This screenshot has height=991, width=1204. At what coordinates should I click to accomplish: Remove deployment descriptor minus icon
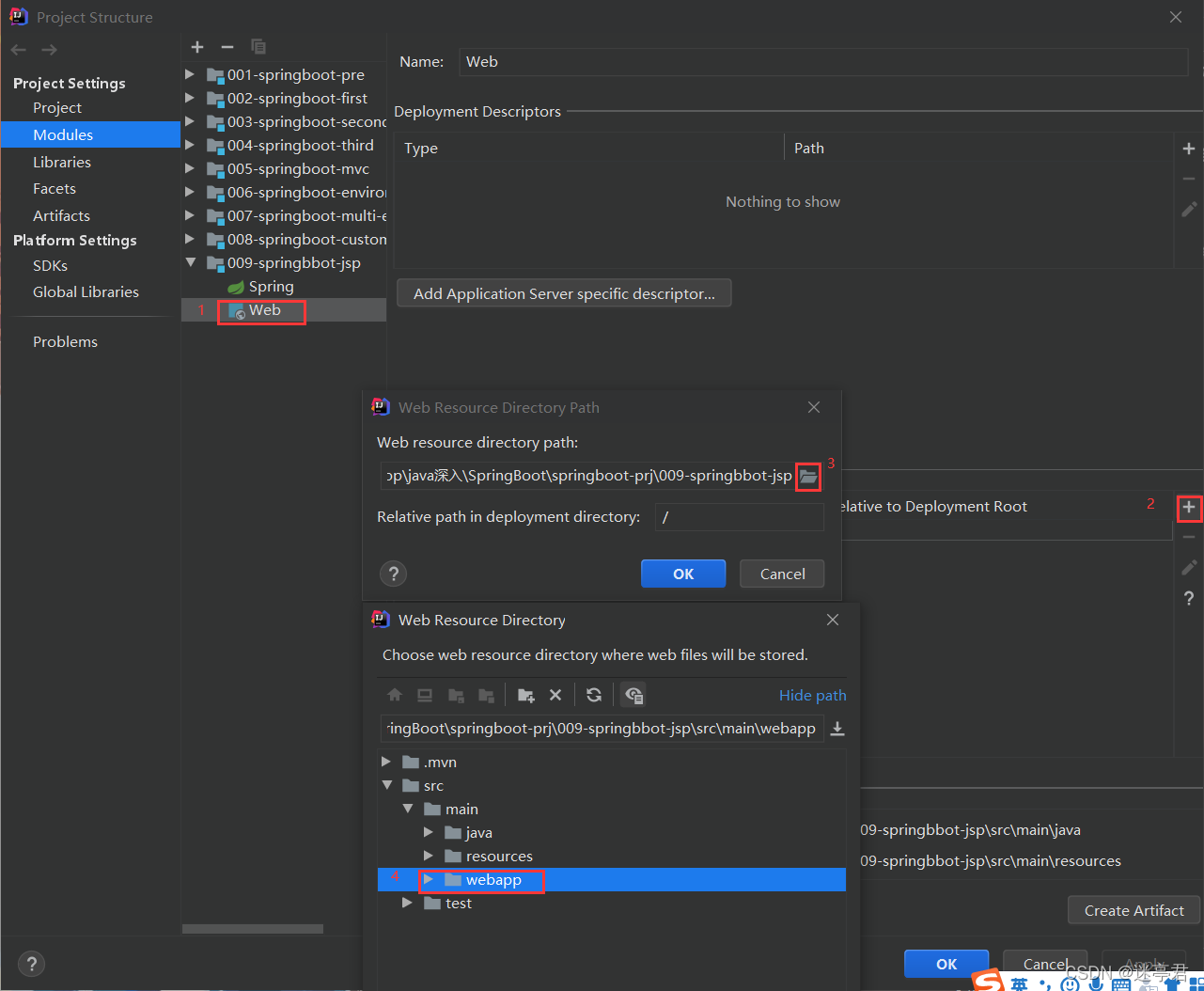[1189, 179]
